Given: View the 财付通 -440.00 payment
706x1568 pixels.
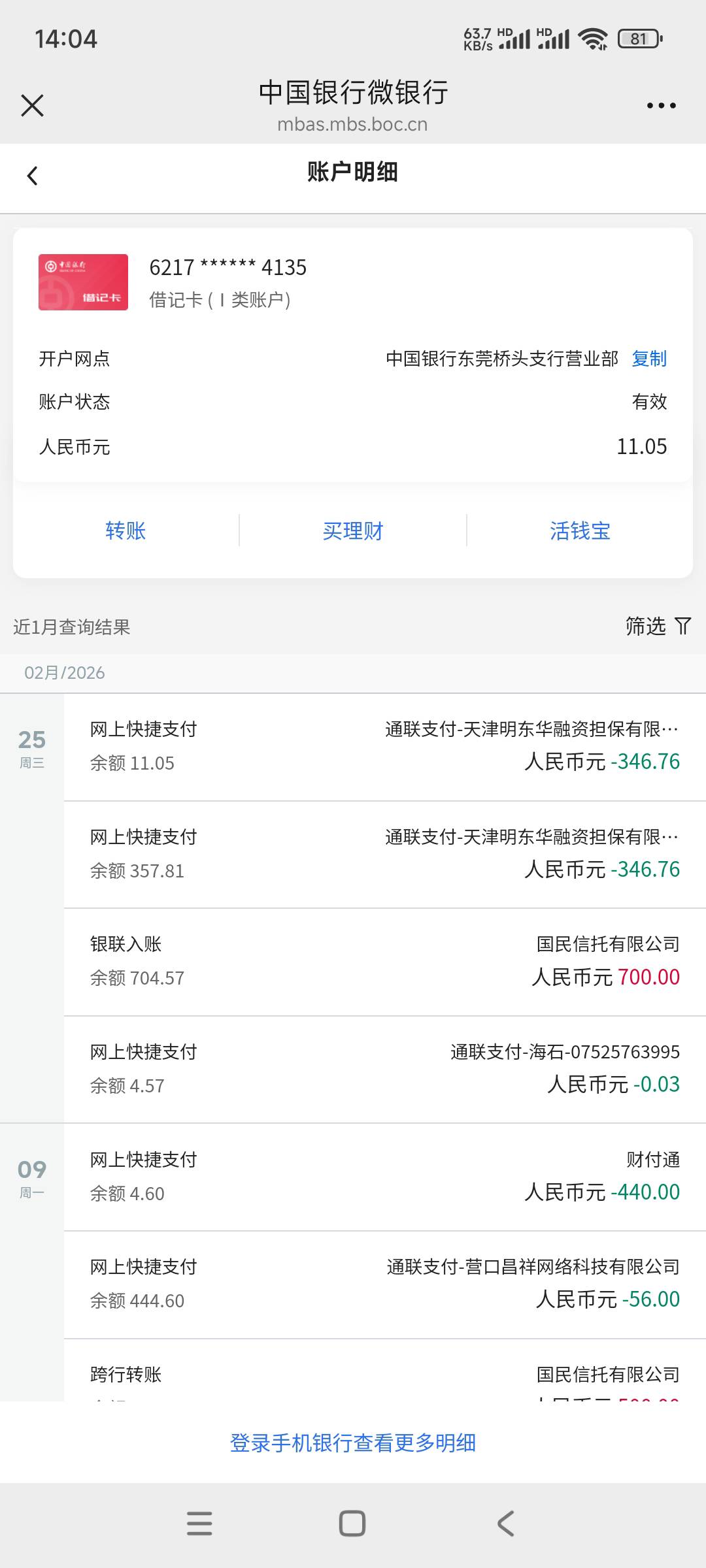Looking at the screenshot, I should 384,1177.
